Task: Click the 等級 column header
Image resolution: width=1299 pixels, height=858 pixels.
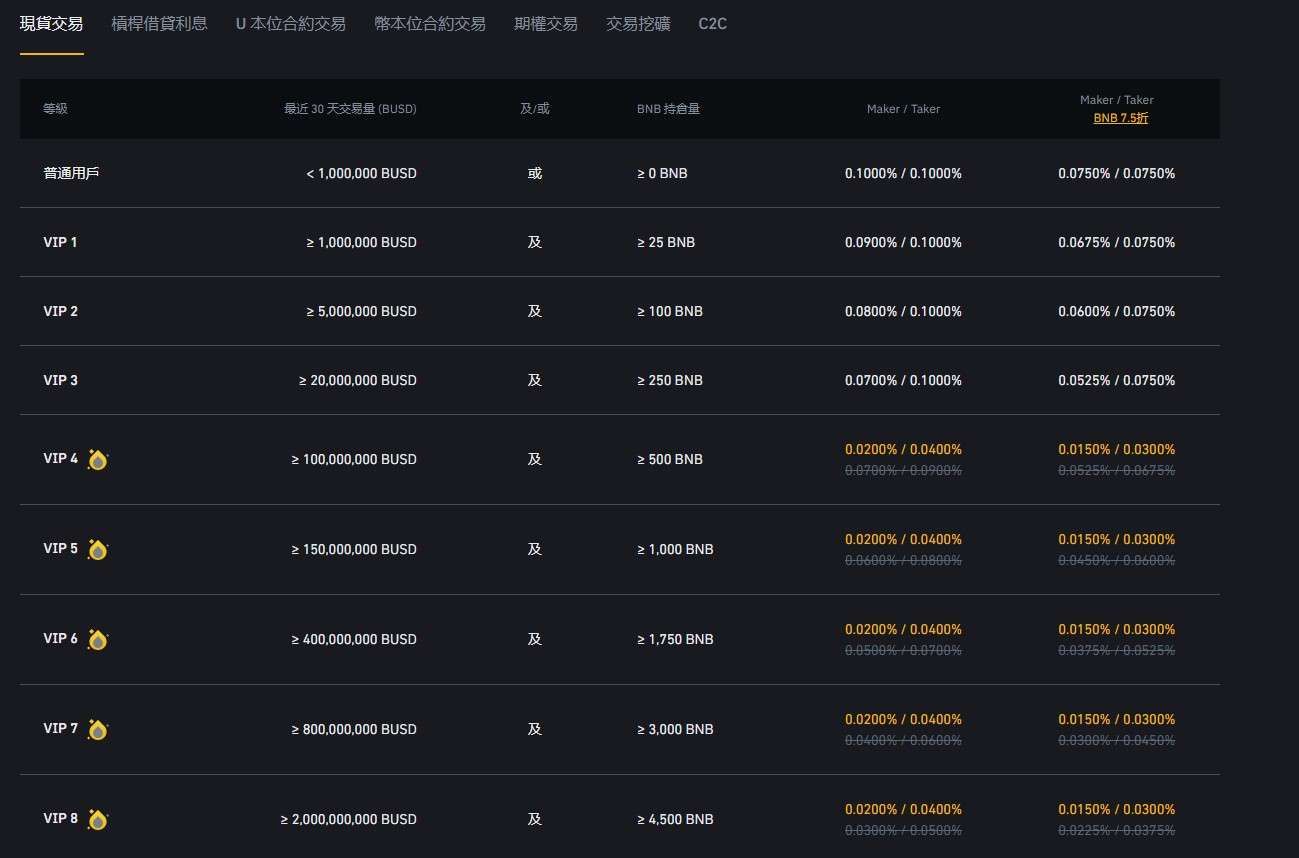Action: coord(55,109)
